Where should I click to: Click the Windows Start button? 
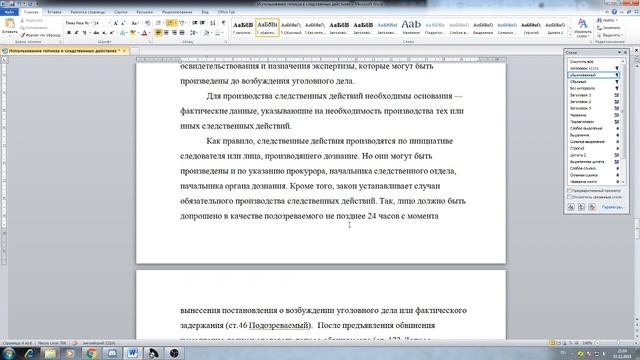[x=9, y=353]
